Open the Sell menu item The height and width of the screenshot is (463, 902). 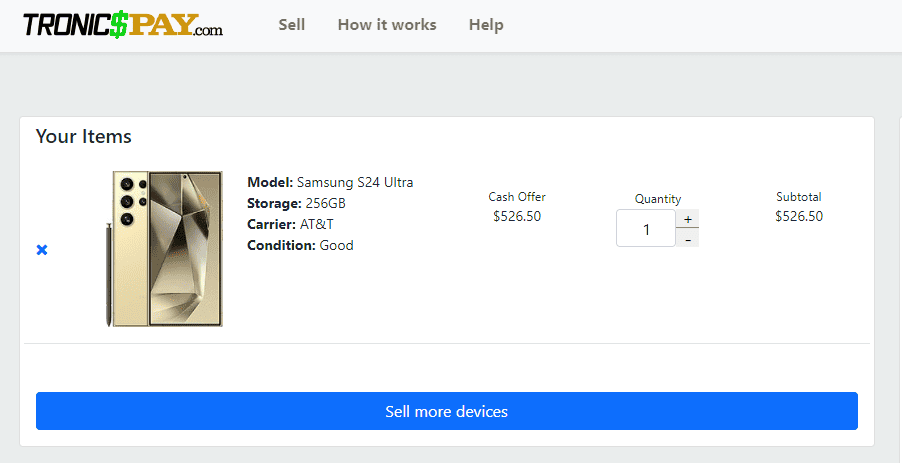[x=292, y=25]
